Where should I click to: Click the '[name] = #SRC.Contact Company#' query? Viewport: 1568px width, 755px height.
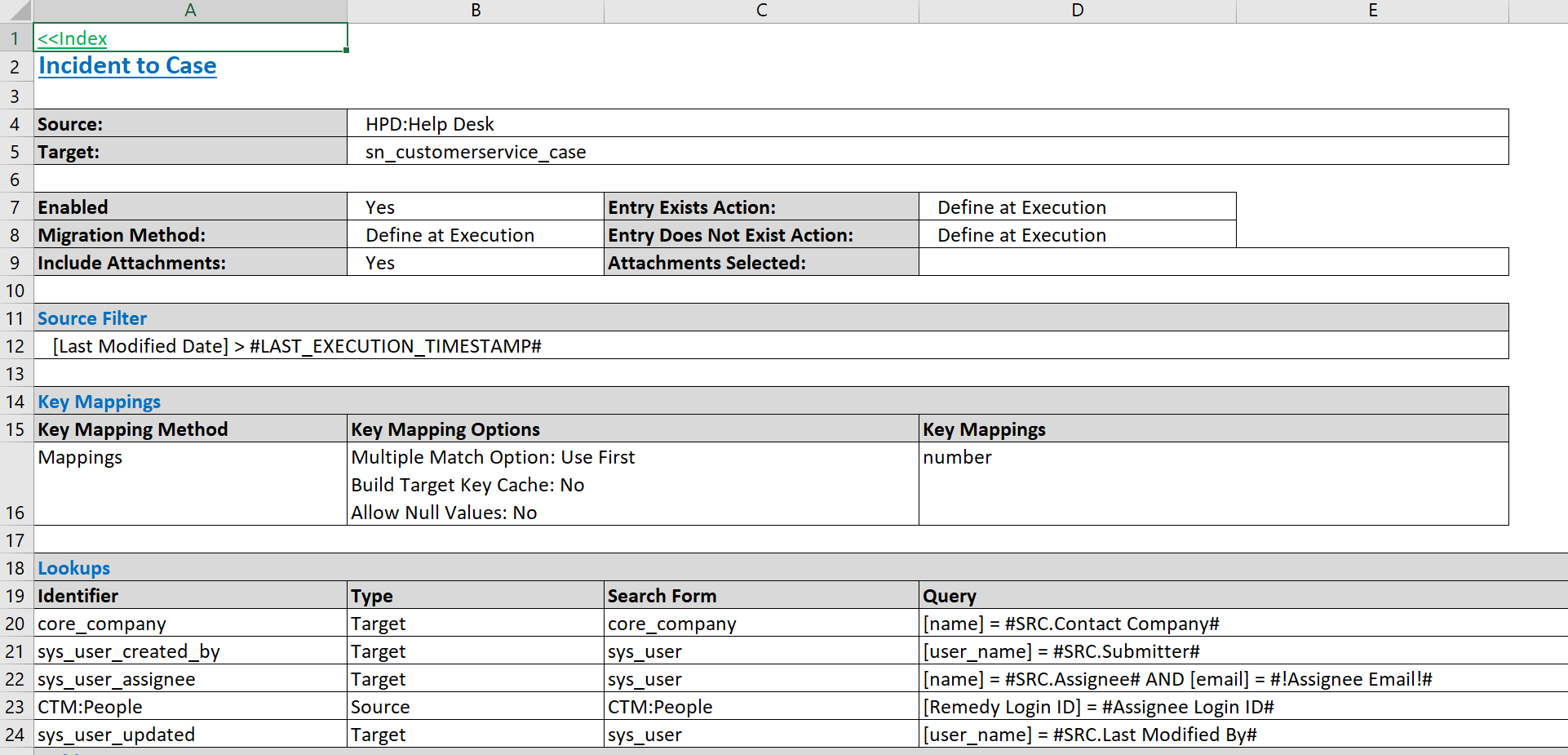point(1243,624)
